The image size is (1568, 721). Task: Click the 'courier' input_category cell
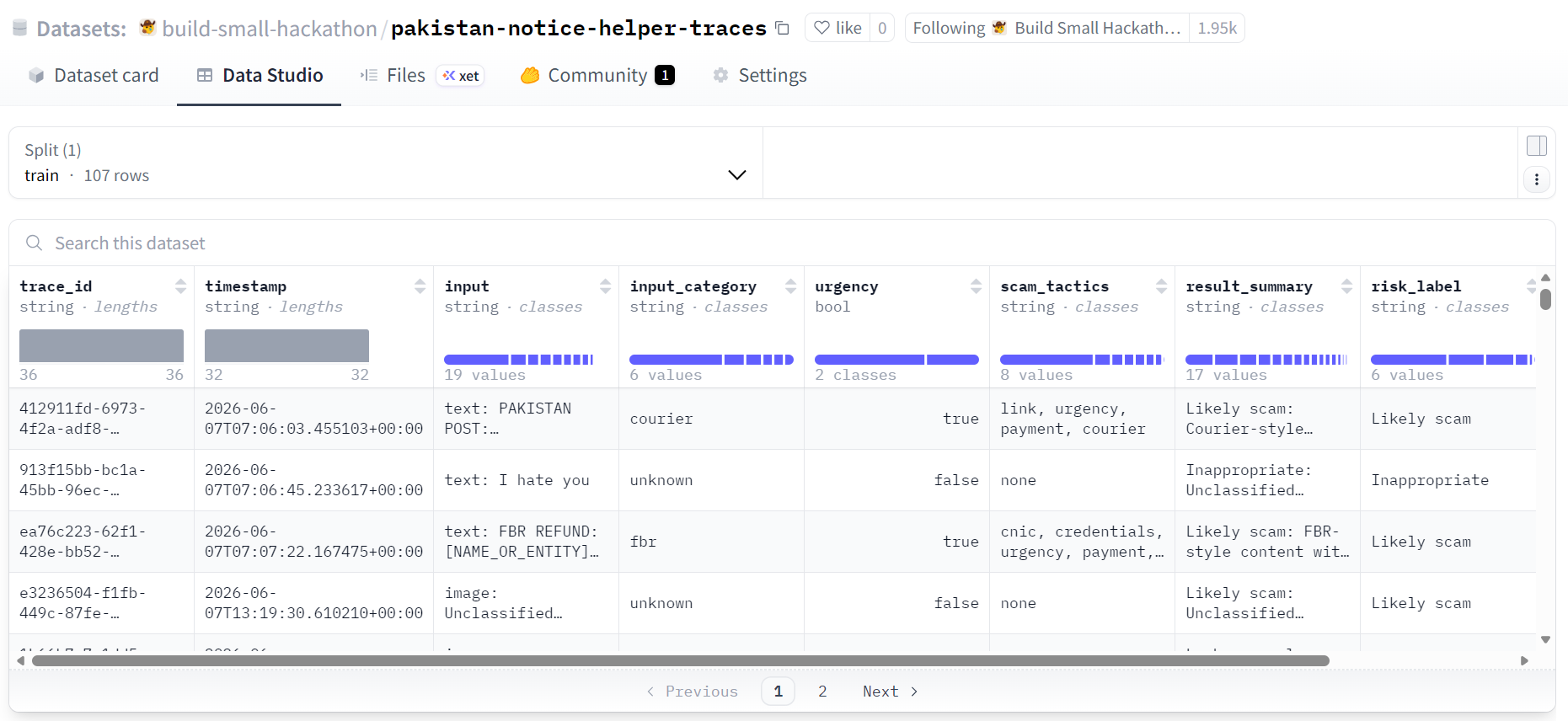[x=711, y=419]
